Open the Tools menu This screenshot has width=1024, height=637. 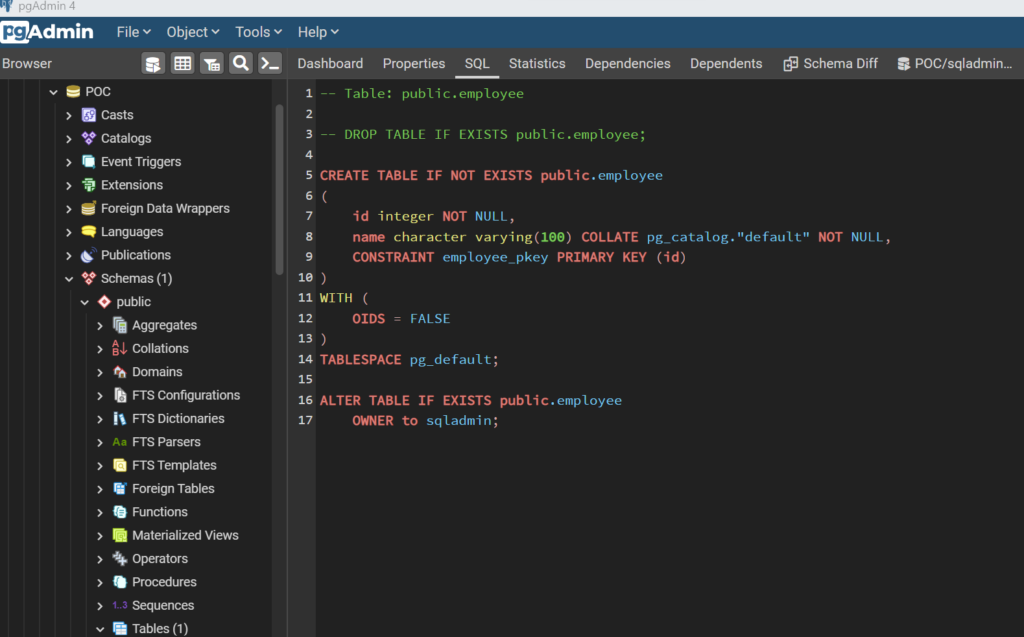tap(257, 31)
